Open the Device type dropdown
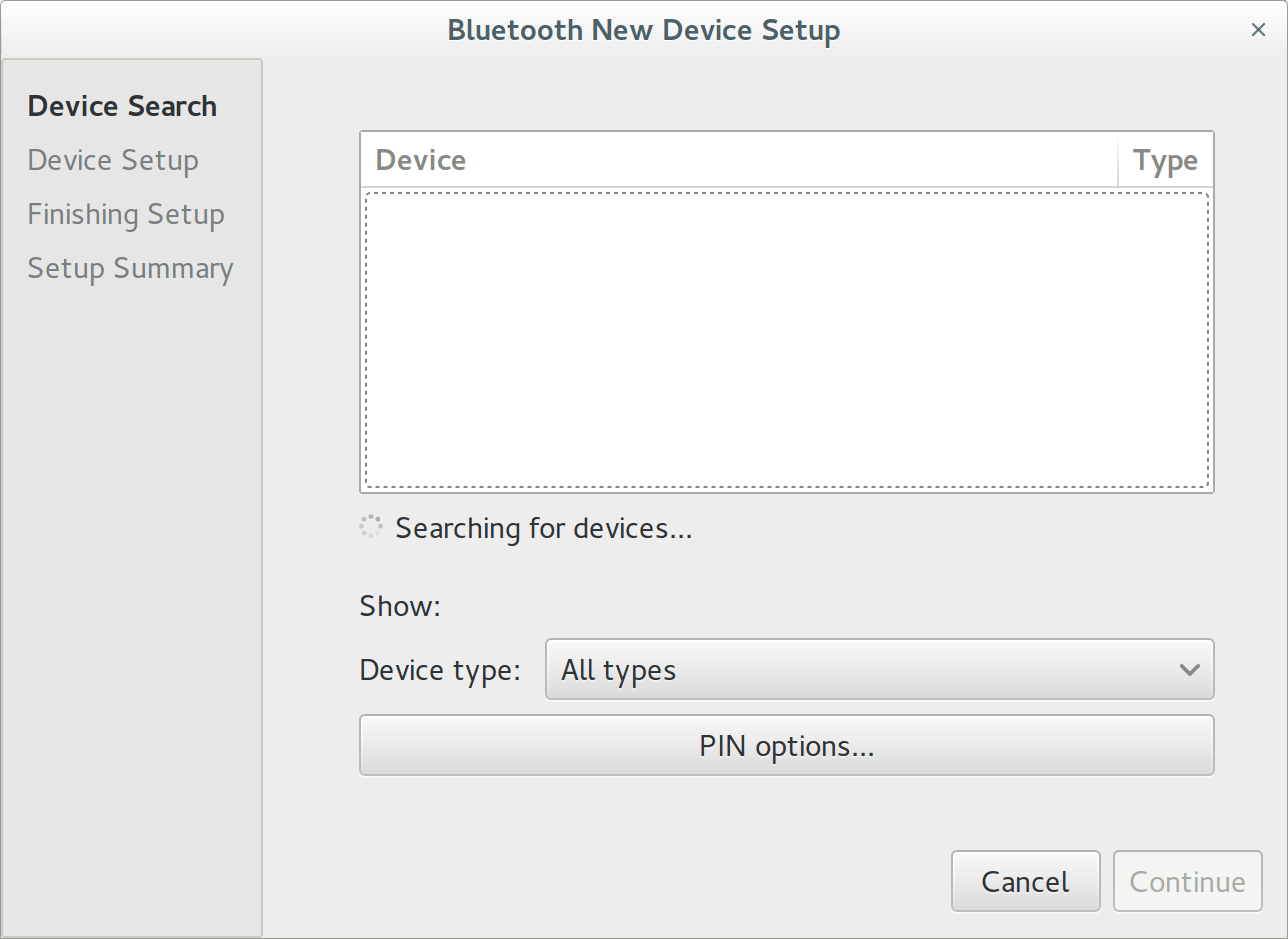 [x=879, y=669]
